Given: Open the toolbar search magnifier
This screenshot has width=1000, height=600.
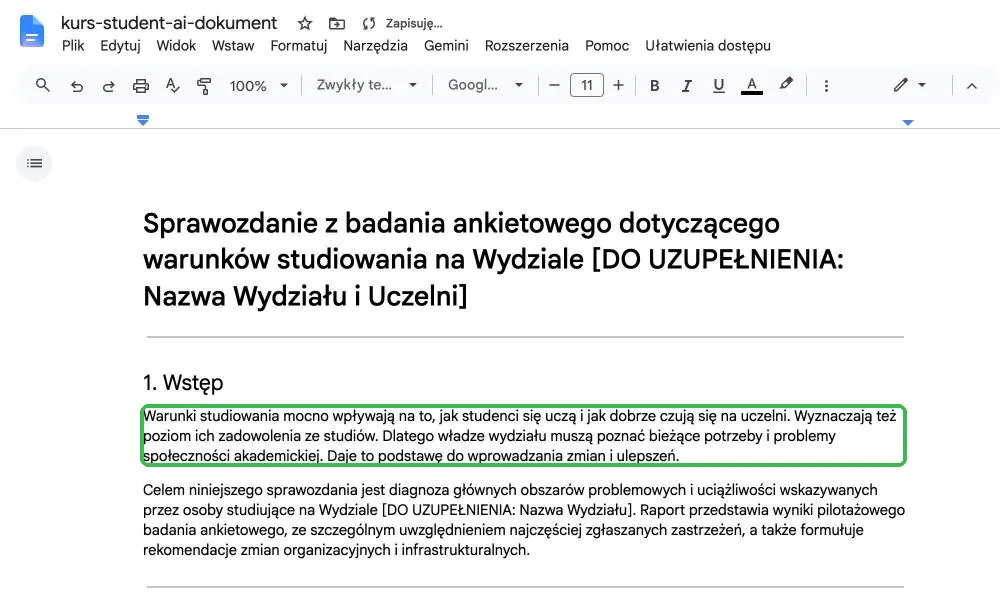Looking at the screenshot, I should coord(43,85).
